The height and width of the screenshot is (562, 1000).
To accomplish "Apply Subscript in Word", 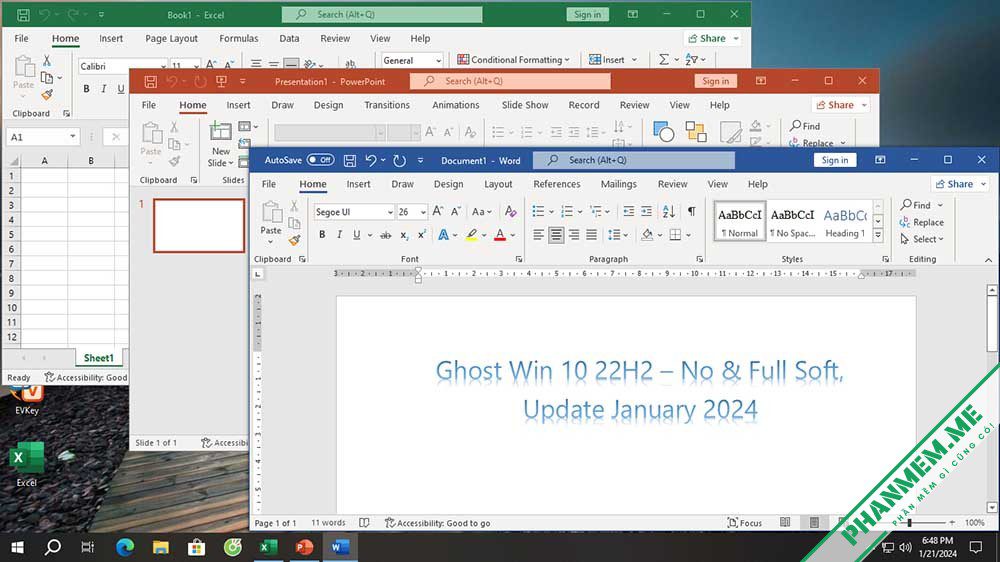I will click(404, 235).
